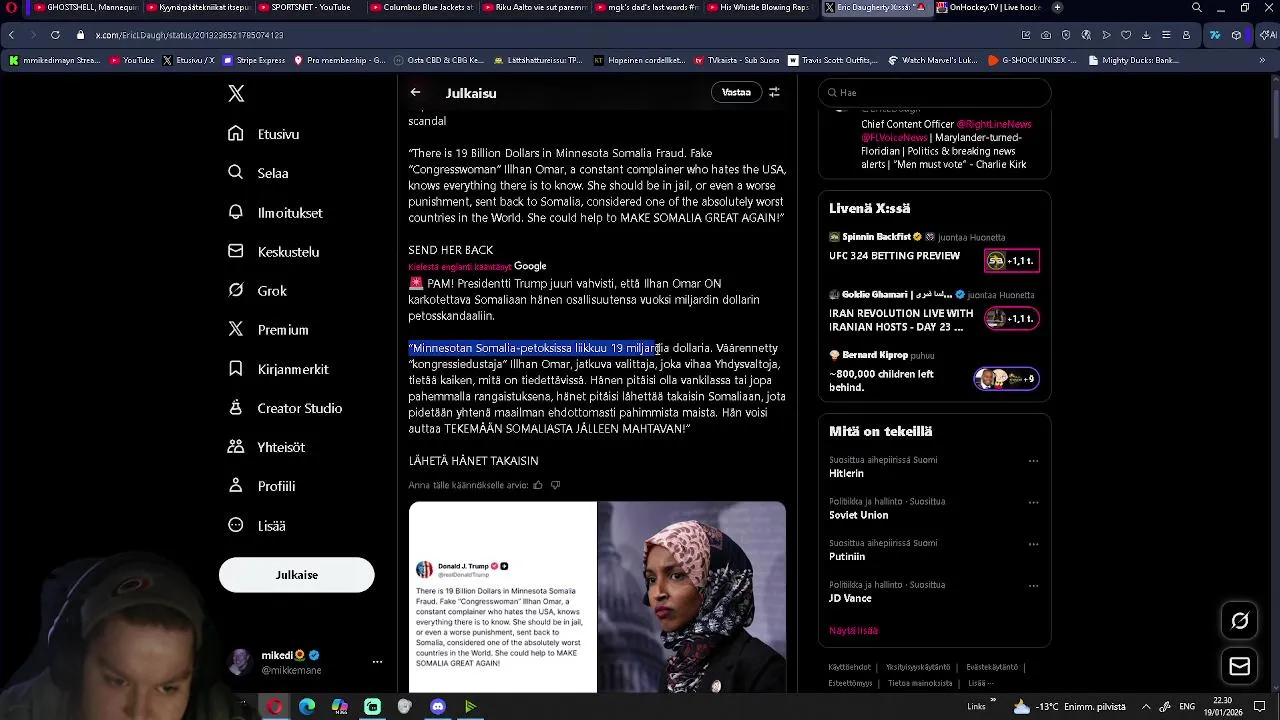The width and height of the screenshot is (1280, 720).
Task: Open options dots for JD Vance trend
Action: click(1033, 586)
